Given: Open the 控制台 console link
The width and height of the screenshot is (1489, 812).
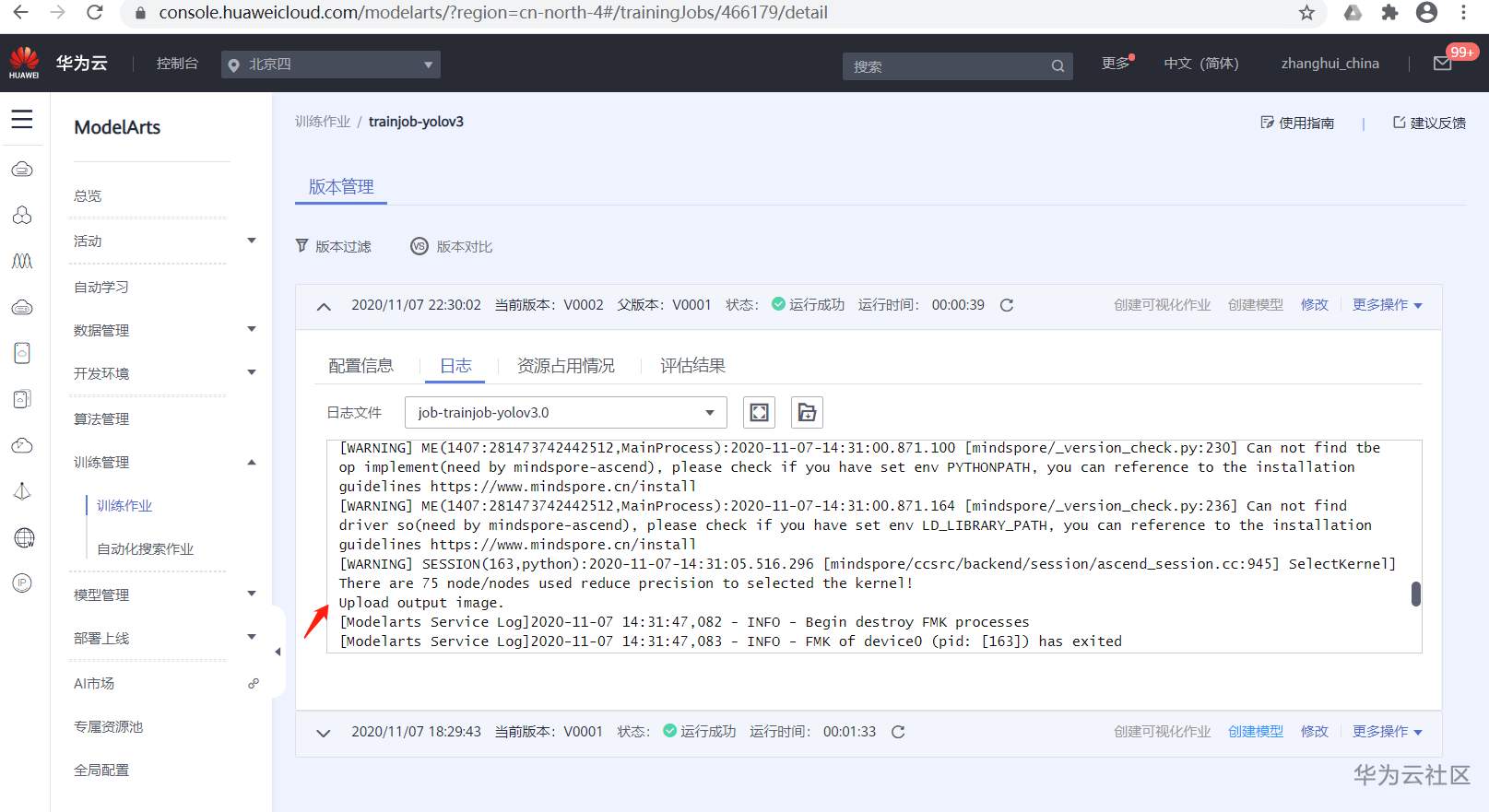Looking at the screenshot, I should (x=177, y=64).
